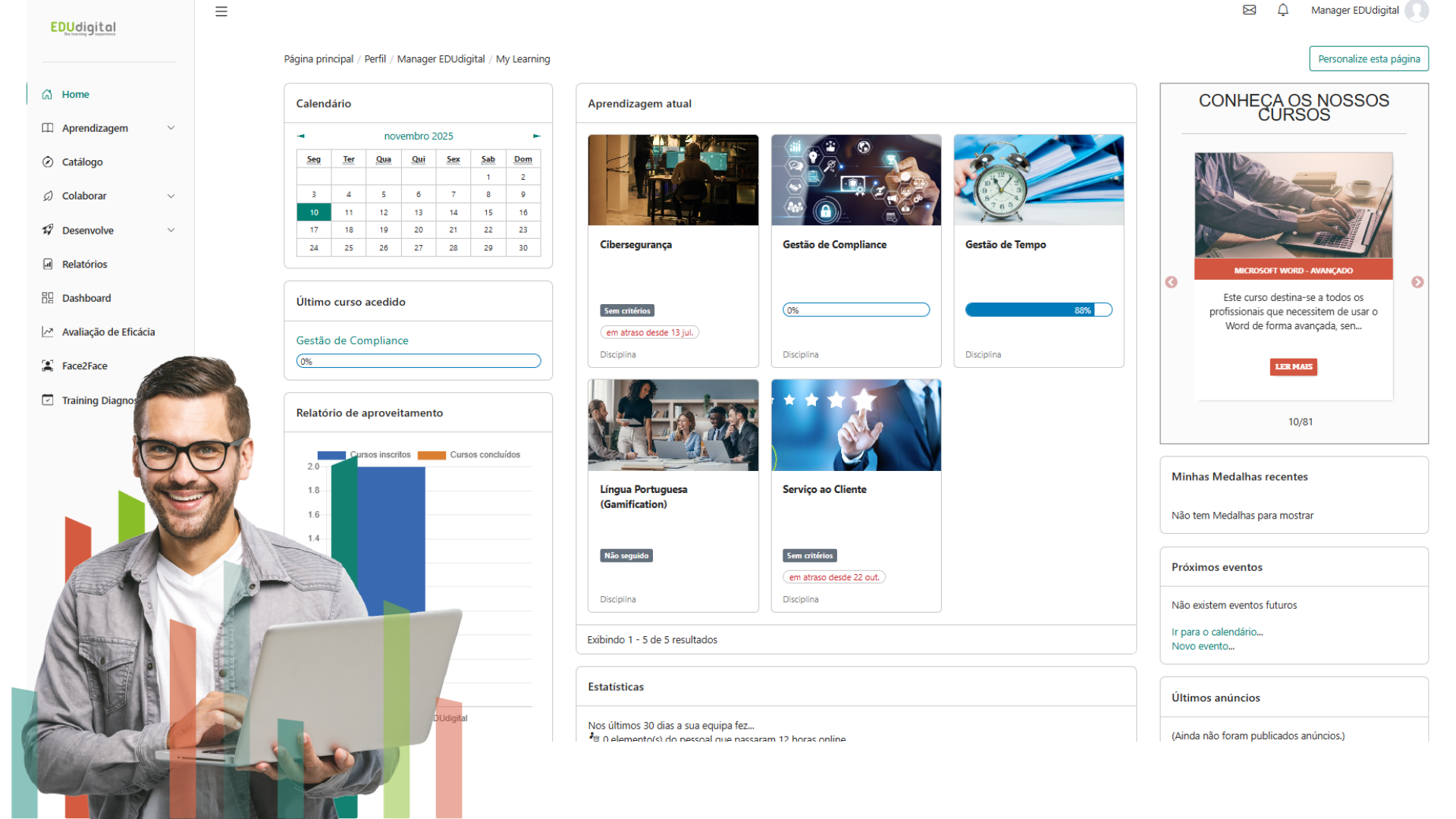1456x819 pixels.
Task: Go to previous month in calendar
Action: (x=301, y=136)
